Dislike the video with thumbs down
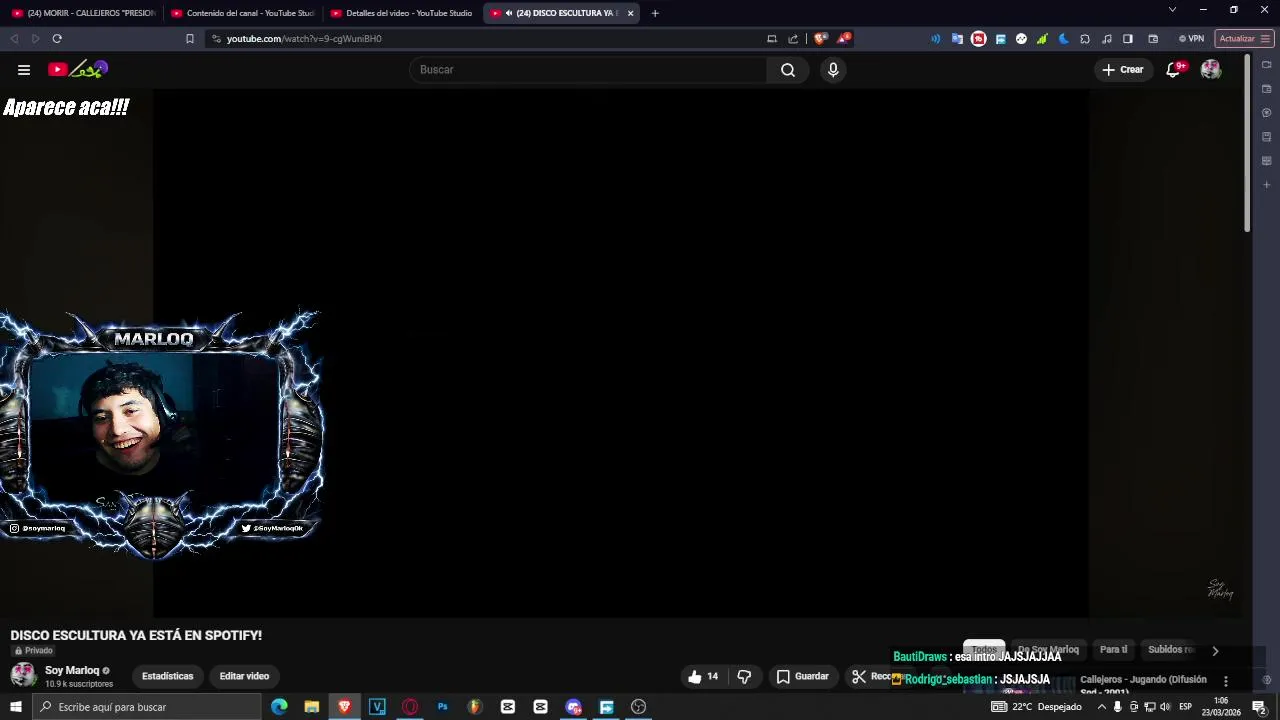This screenshot has width=1280, height=720. click(744, 677)
